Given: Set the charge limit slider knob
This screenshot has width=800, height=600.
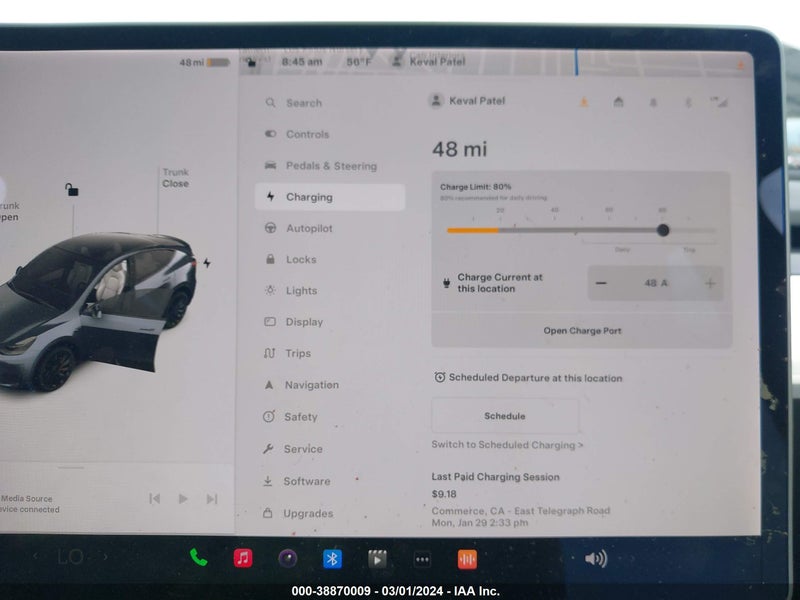Looking at the screenshot, I should point(663,230).
